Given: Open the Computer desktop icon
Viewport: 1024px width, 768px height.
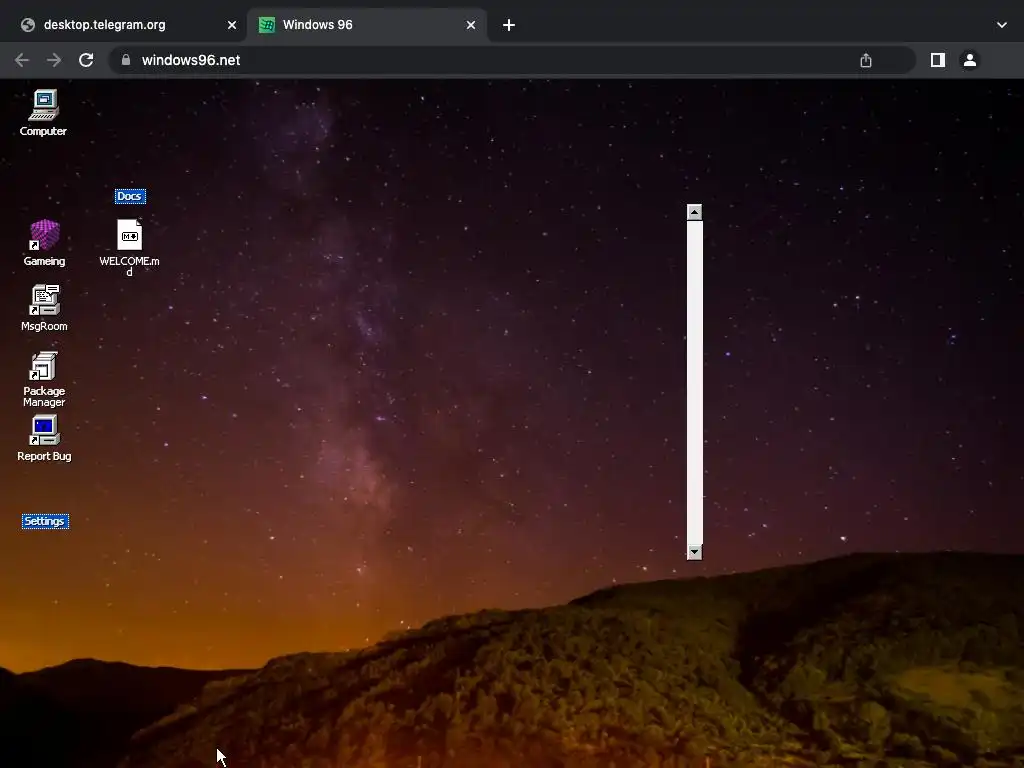Looking at the screenshot, I should point(43,112).
